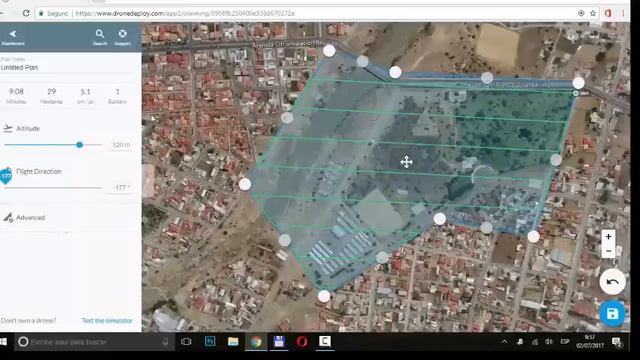
Task: Expand the Advanced settings section
Action: [30, 218]
